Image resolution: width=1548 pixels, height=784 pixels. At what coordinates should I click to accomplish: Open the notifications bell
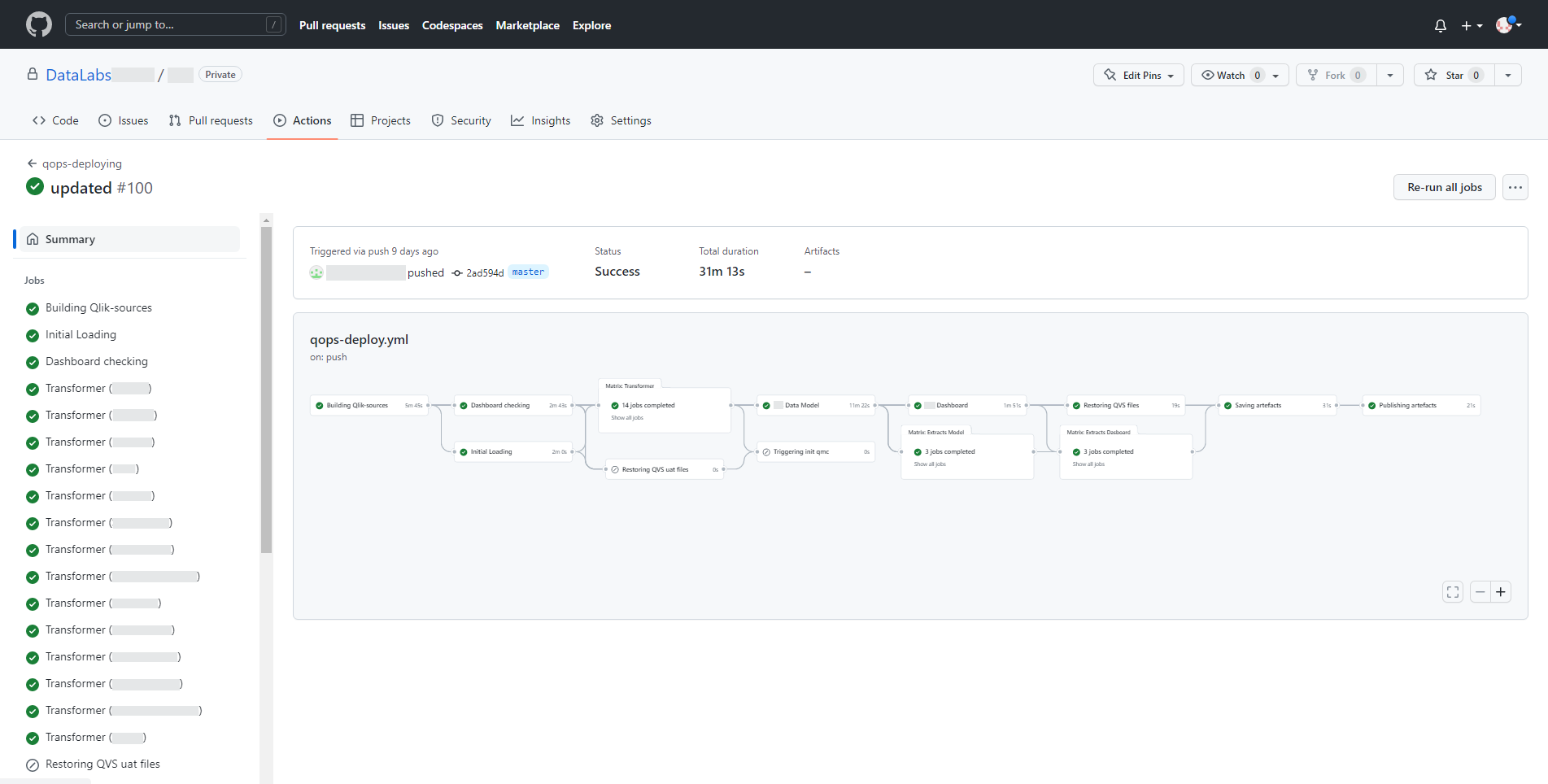point(1440,26)
